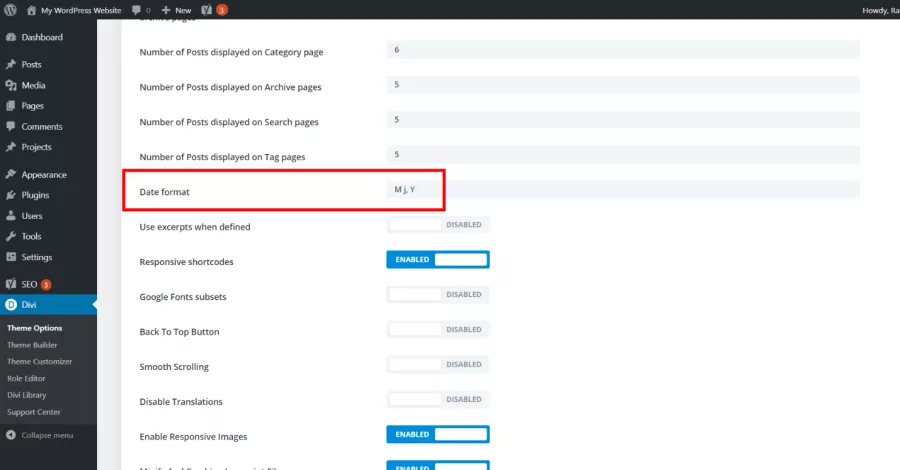
Task: Click 'Back To Top Button' label text
Action: coord(179,332)
